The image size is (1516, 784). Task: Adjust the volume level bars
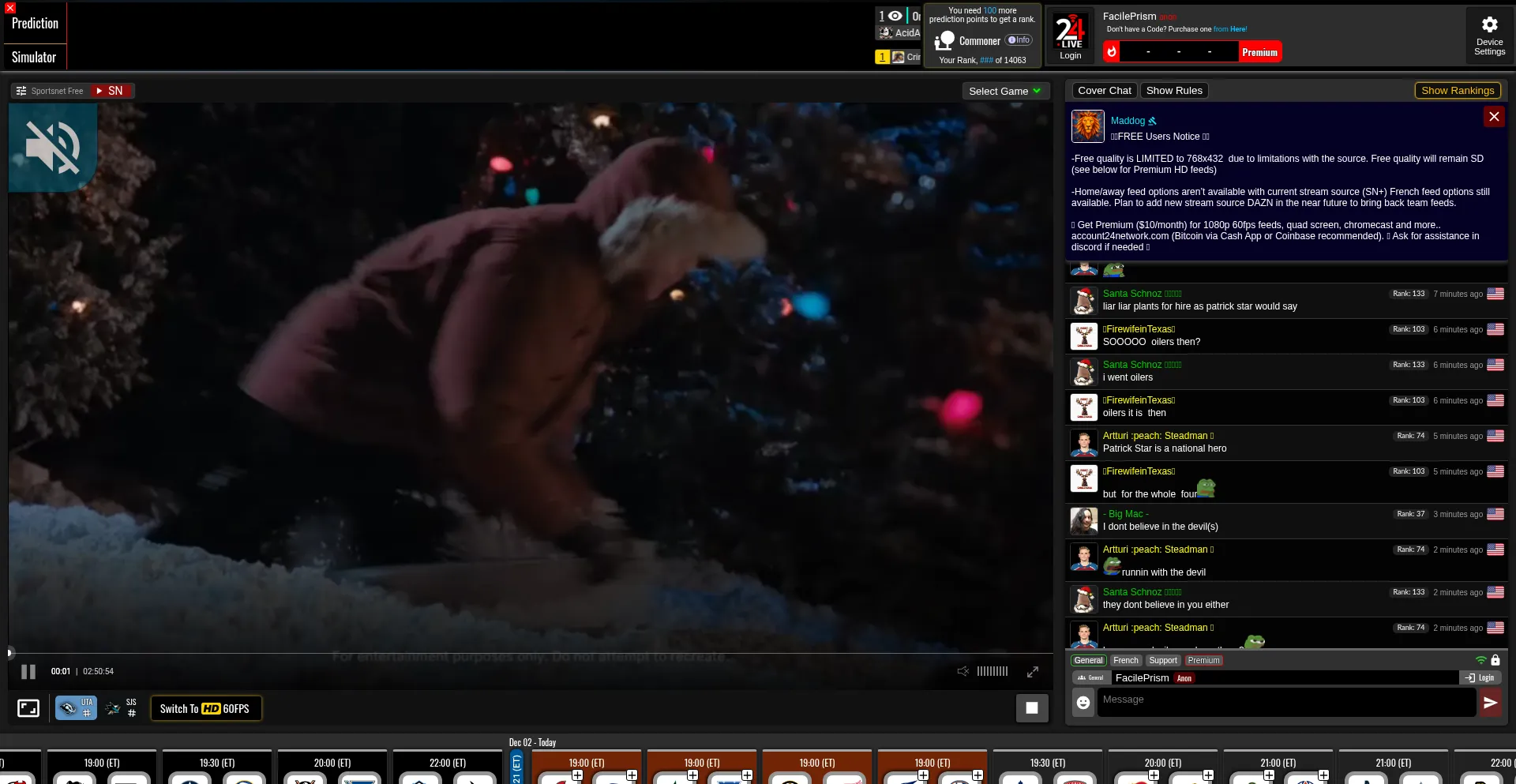click(x=993, y=671)
